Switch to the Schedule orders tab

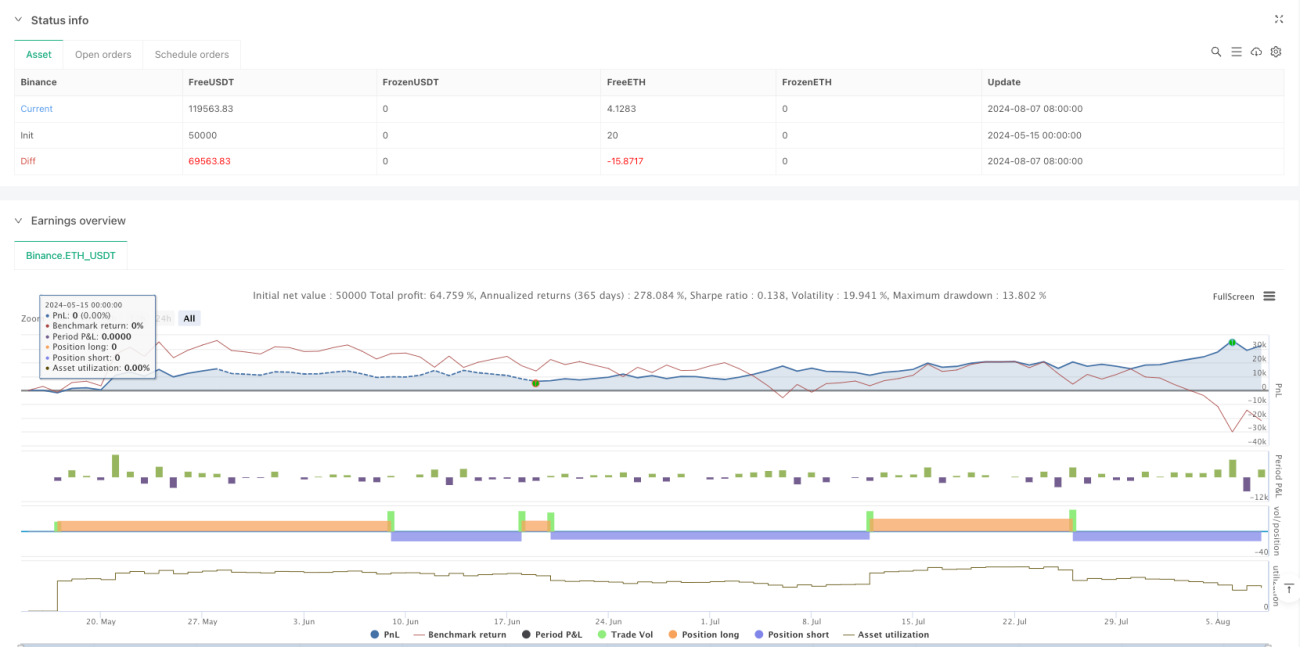pos(191,54)
